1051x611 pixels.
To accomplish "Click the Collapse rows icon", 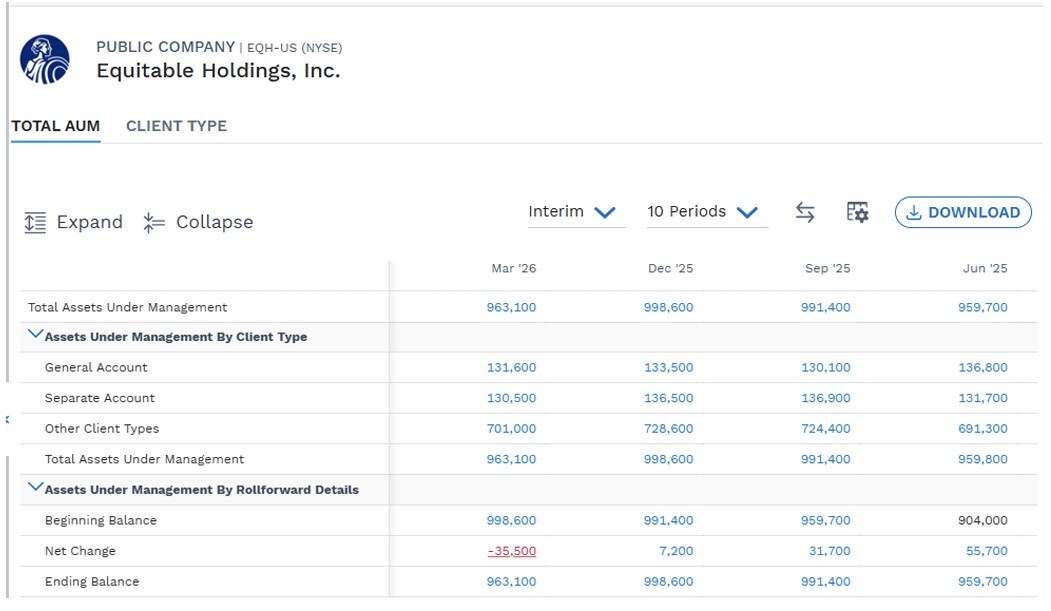I will click(154, 222).
